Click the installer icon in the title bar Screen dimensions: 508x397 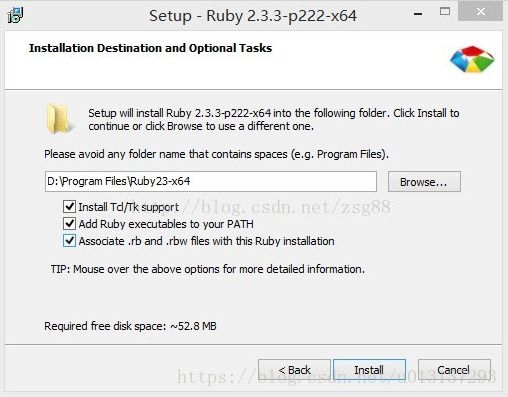(x=15, y=16)
